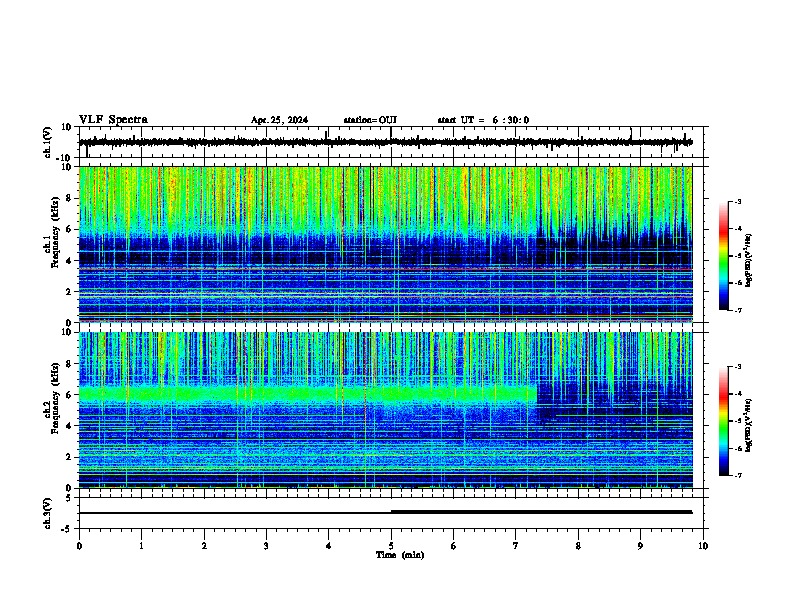Screen dimensions: 792x612
Task: Click the green 6 kHz band in ch.2 spectrogram
Action: point(308,394)
